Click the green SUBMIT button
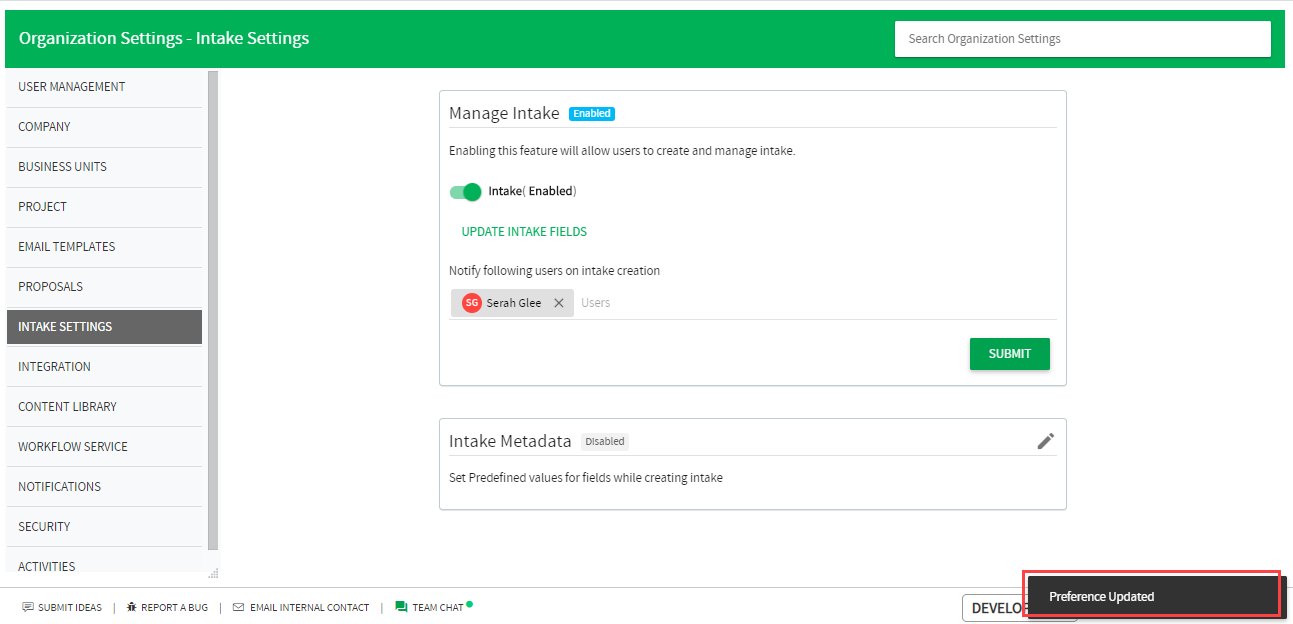Viewport: 1293px width, 624px height. click(x=1010, y=354)
